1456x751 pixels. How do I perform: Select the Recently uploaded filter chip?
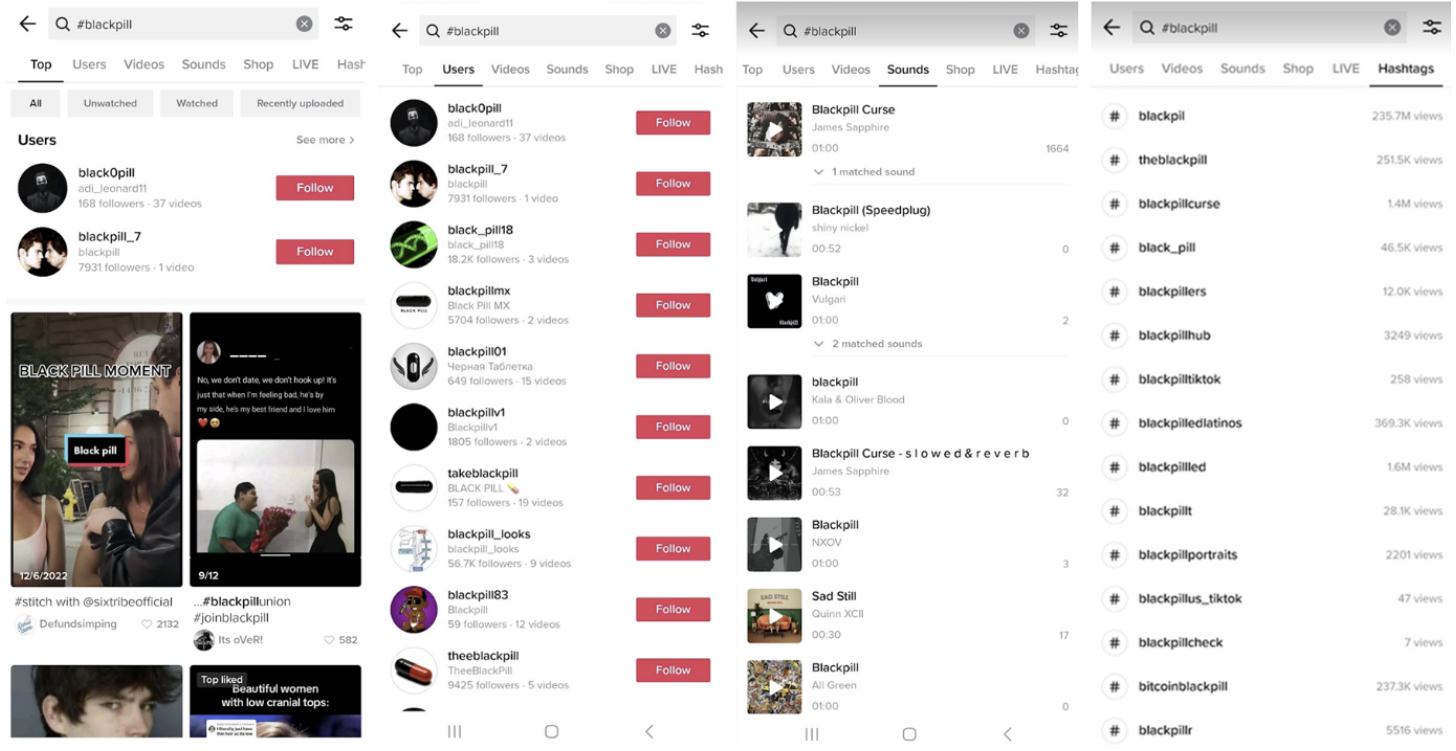300,103
